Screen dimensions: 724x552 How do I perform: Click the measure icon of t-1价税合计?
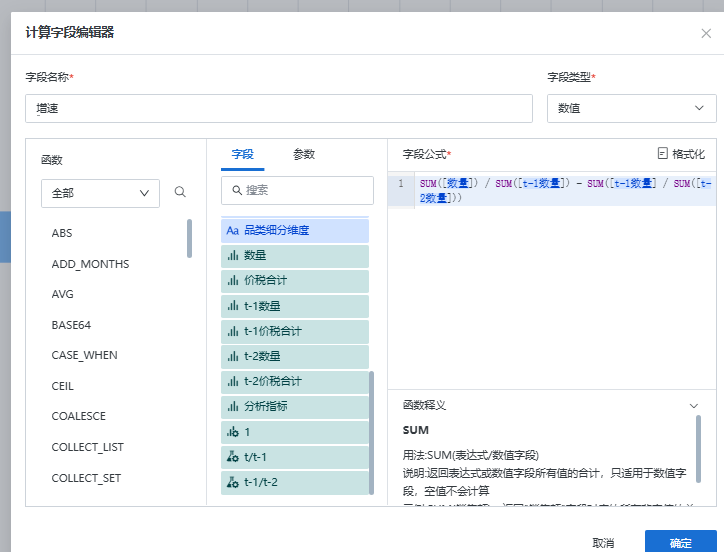click(232, 331)
